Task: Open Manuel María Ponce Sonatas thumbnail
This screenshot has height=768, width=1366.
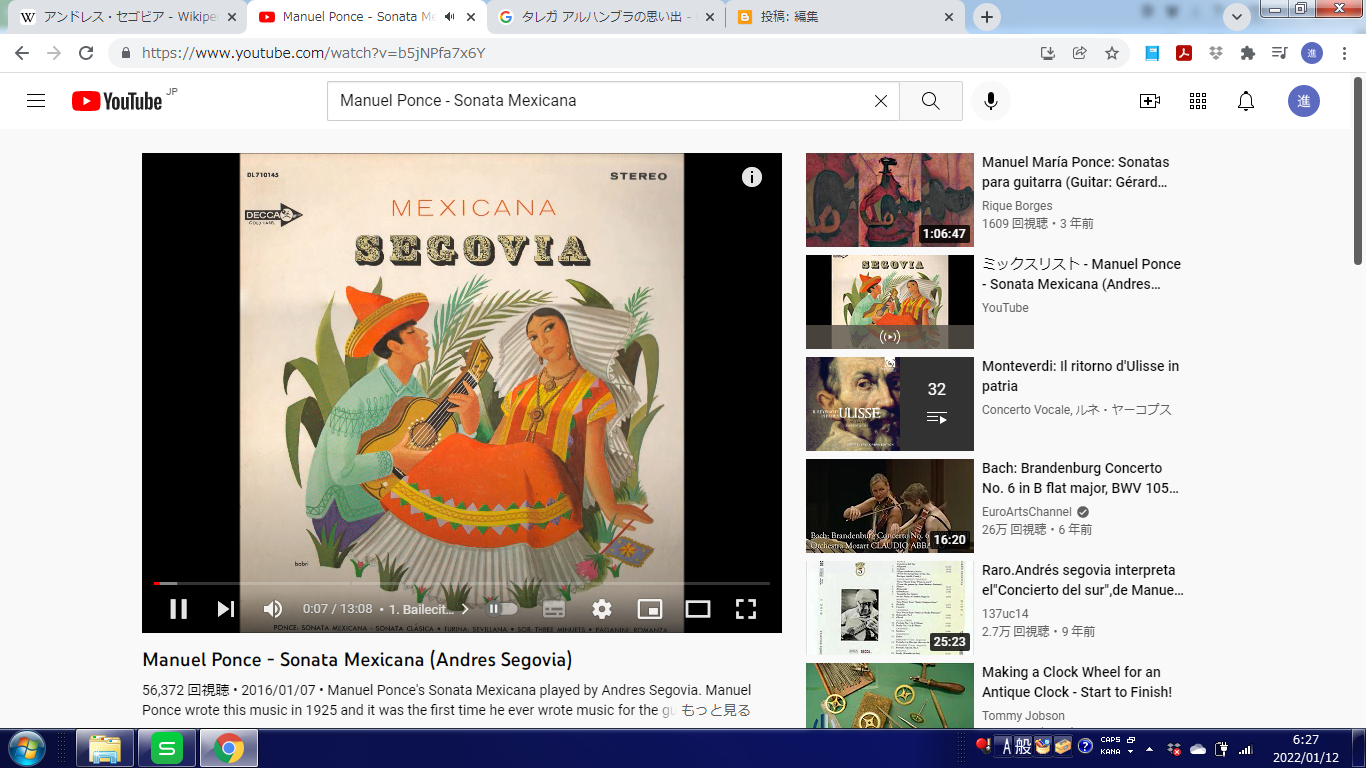Action: tap(890, 200)
